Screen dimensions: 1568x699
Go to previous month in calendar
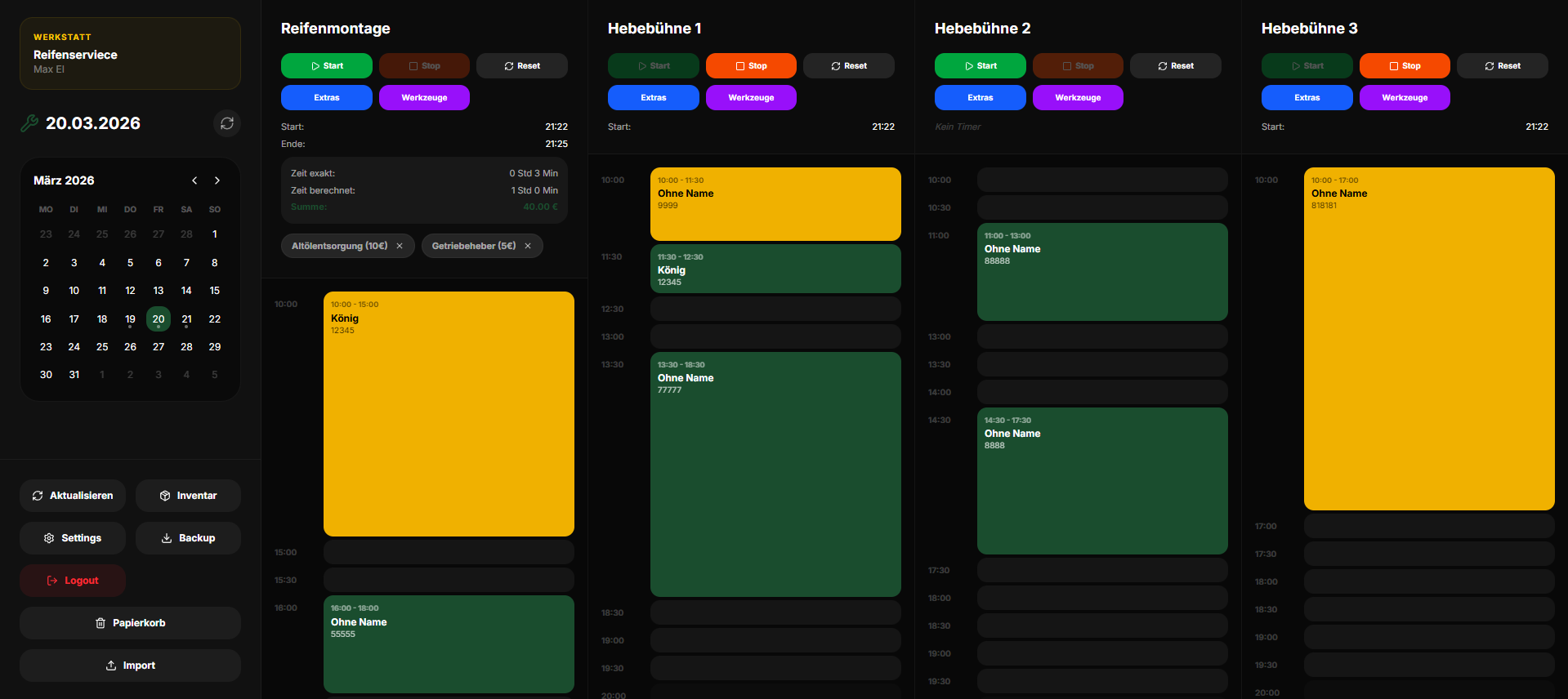click(194, 180)
